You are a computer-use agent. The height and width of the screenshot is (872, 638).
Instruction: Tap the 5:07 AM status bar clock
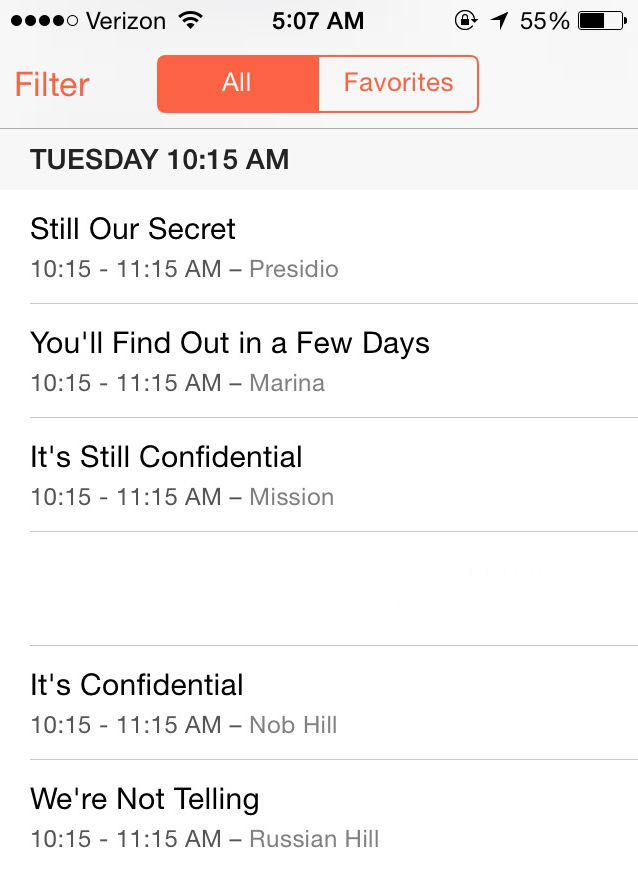[x=318, y=20]
